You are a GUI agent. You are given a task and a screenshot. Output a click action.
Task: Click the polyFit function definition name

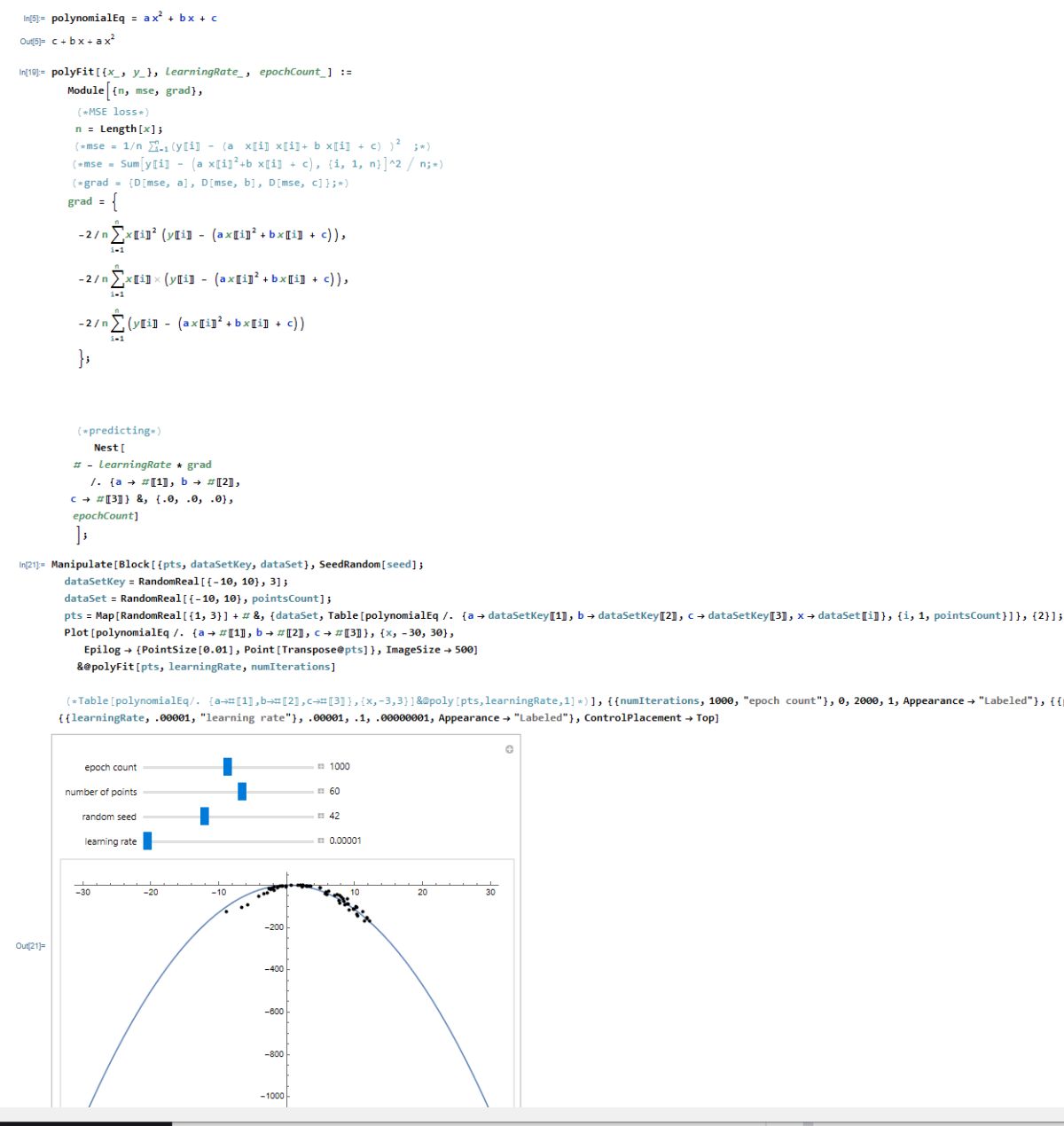(71, 73)
